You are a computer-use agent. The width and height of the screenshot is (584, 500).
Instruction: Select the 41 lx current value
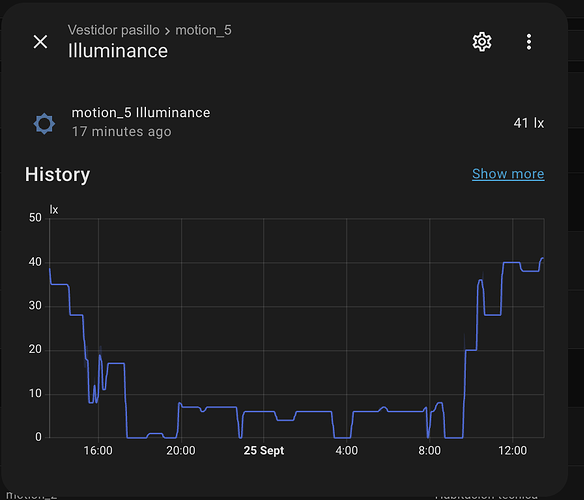529,123
